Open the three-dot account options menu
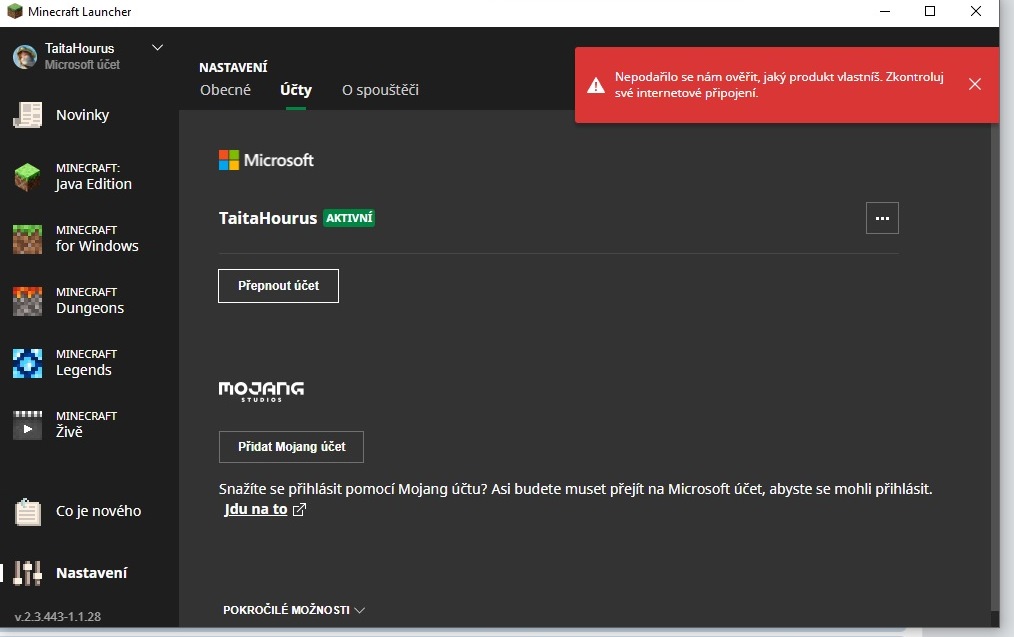 pos(882,218)
